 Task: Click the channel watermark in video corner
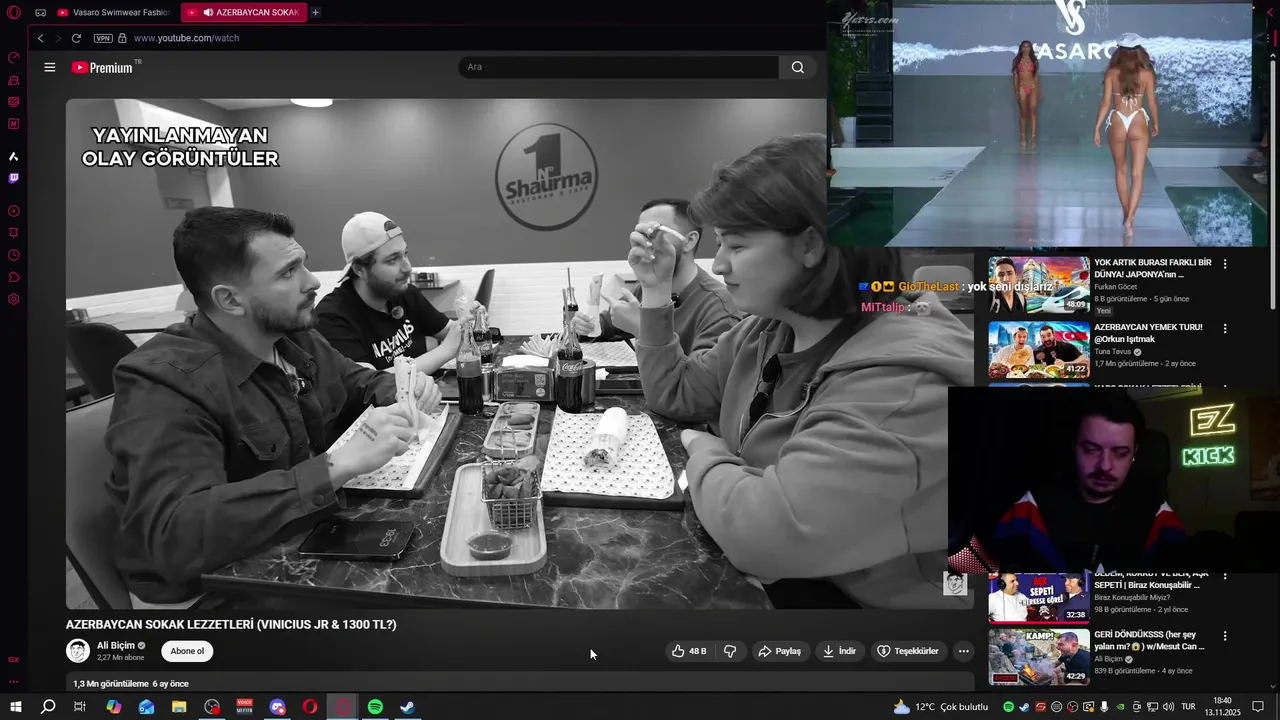[x=955, y=583]
